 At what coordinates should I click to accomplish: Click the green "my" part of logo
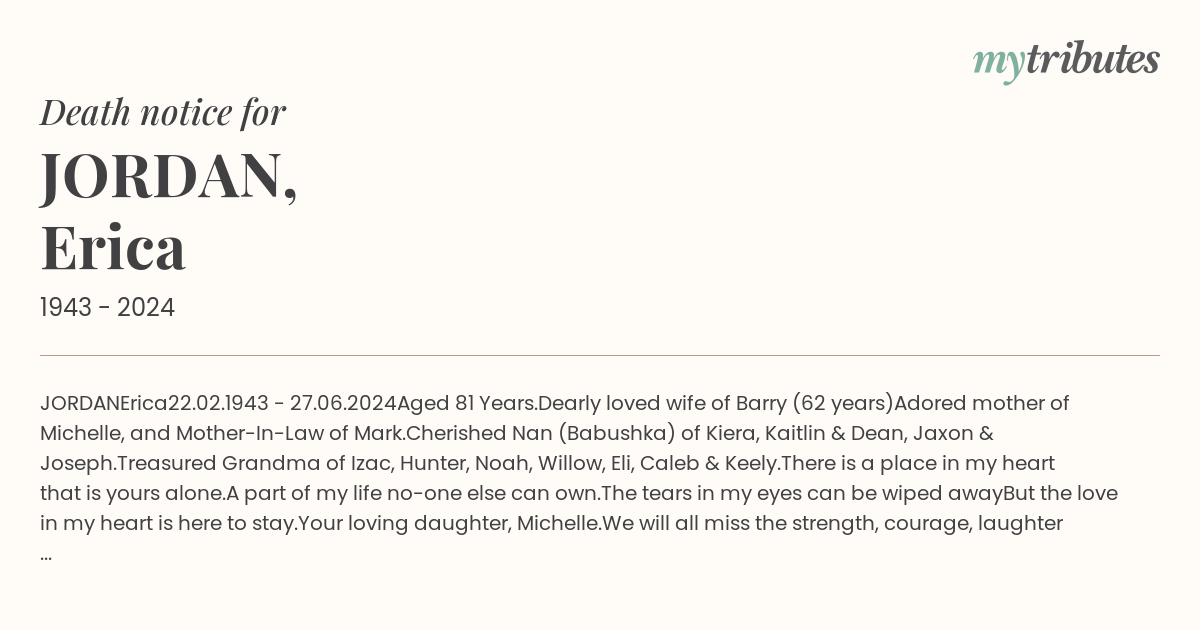point(998,65)
